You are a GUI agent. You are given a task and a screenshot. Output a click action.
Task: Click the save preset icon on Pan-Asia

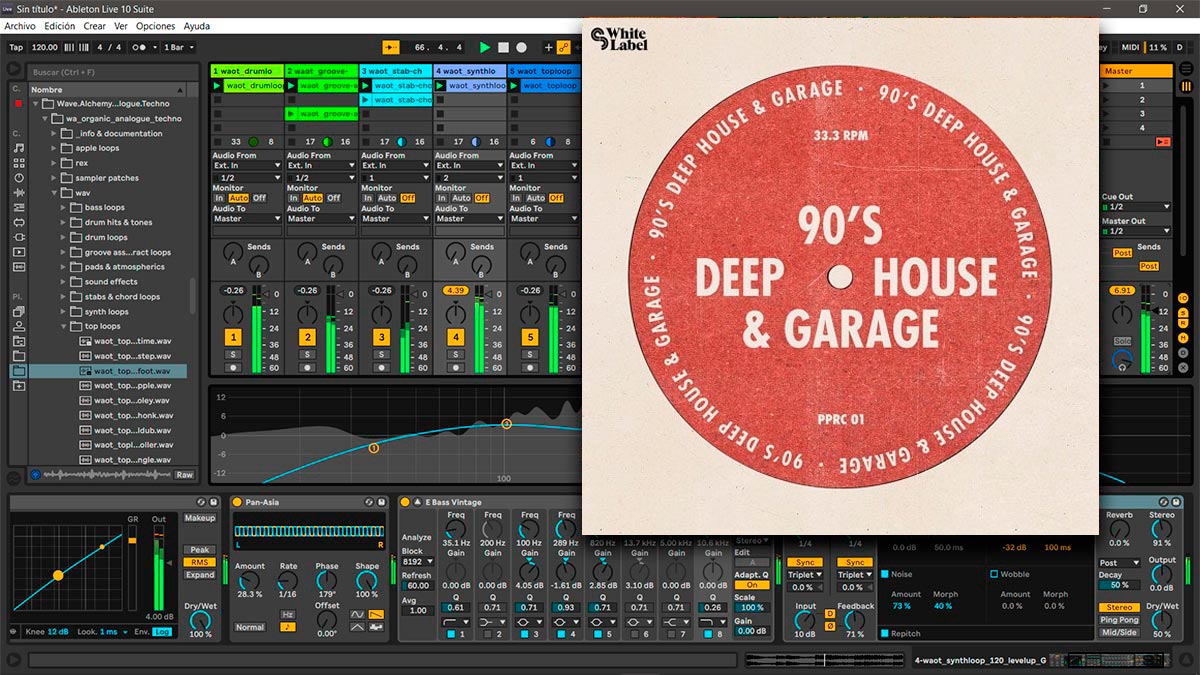(x=383, y=502)
